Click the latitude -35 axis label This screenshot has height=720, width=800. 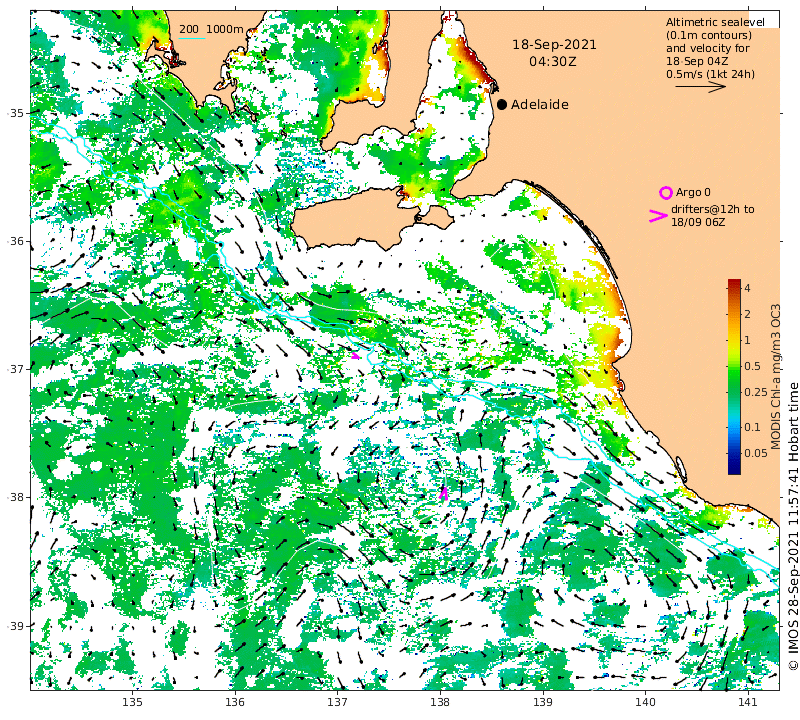[15, 113]
